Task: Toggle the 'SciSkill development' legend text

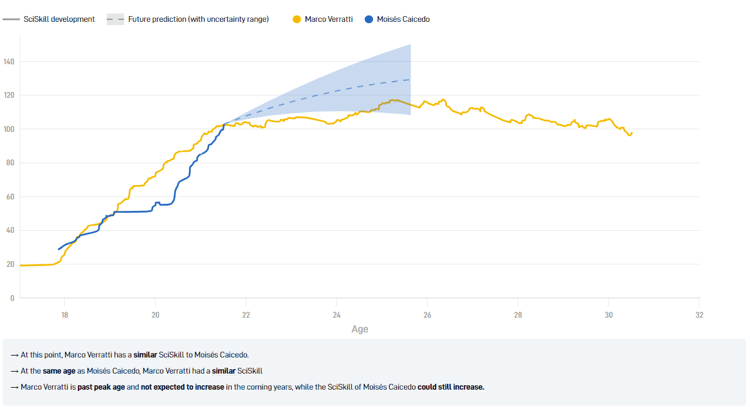Action: (x=59, y=19)
